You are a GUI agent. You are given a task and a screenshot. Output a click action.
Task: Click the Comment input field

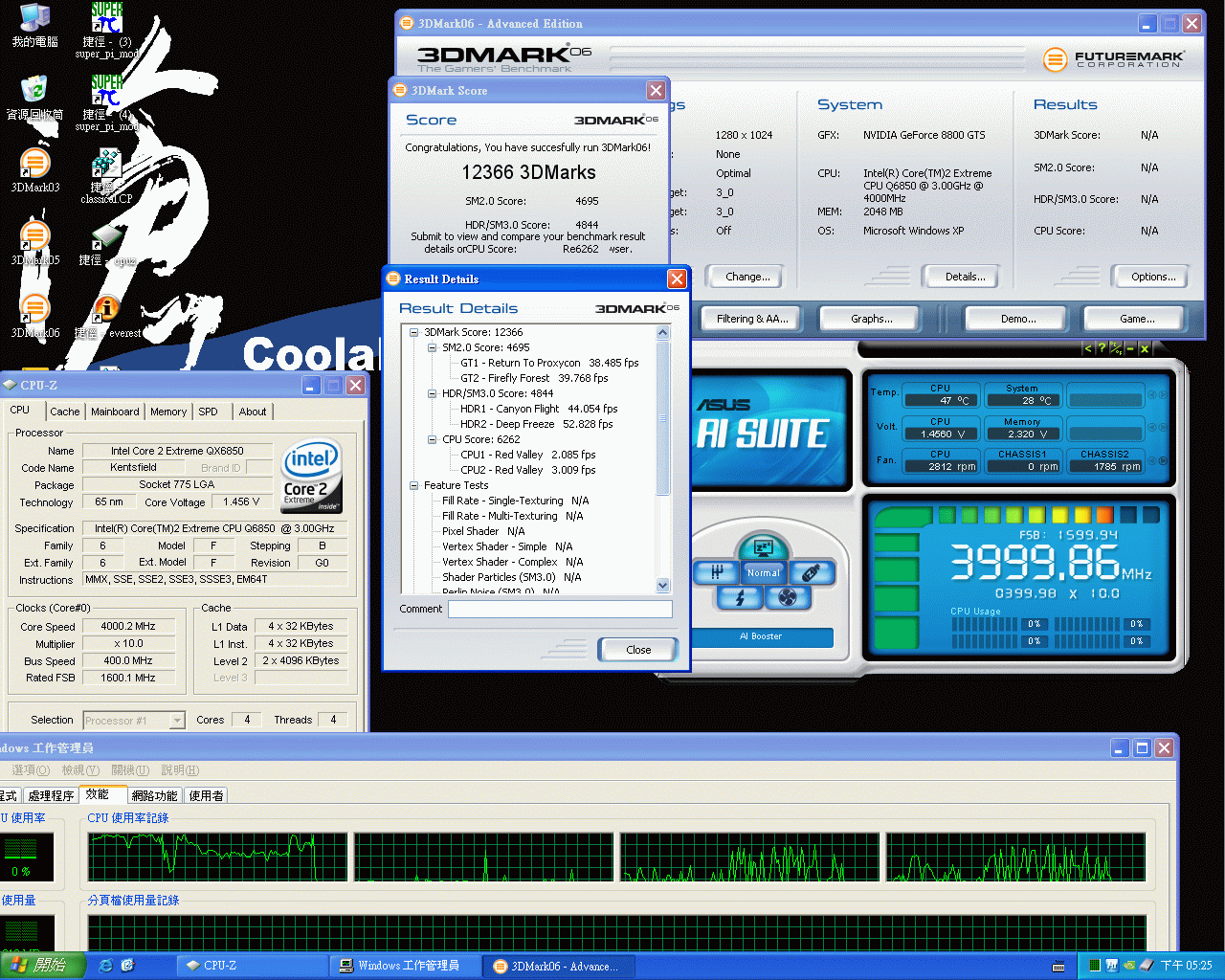[560, 609]
